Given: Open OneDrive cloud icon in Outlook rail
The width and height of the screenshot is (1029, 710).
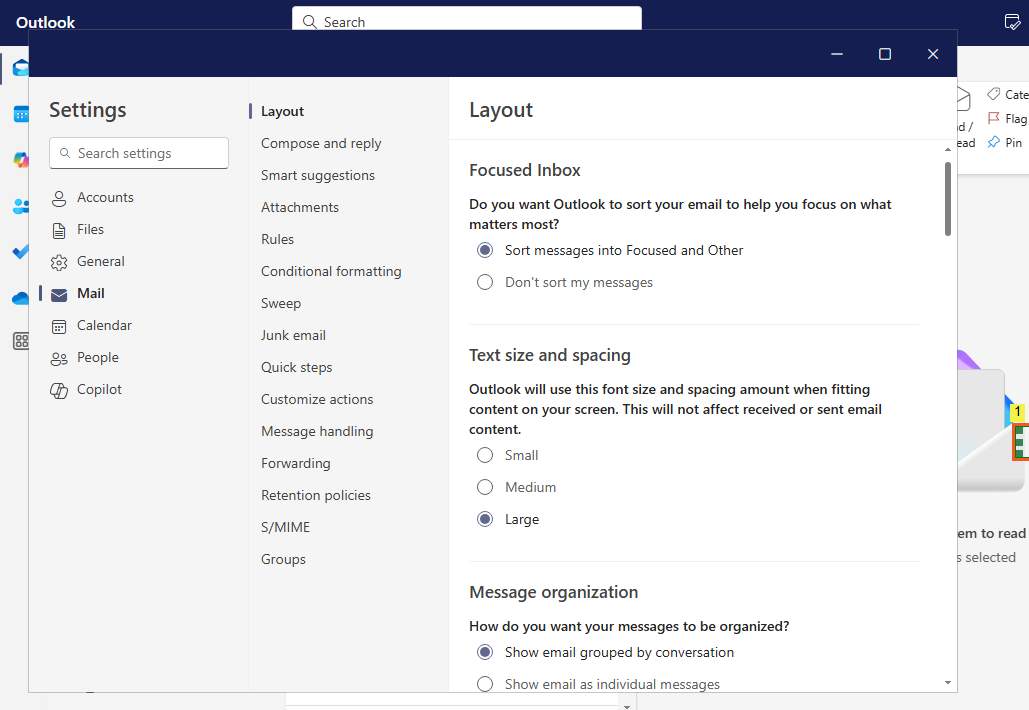Looking at the screenshot, I should coord(21,299).
